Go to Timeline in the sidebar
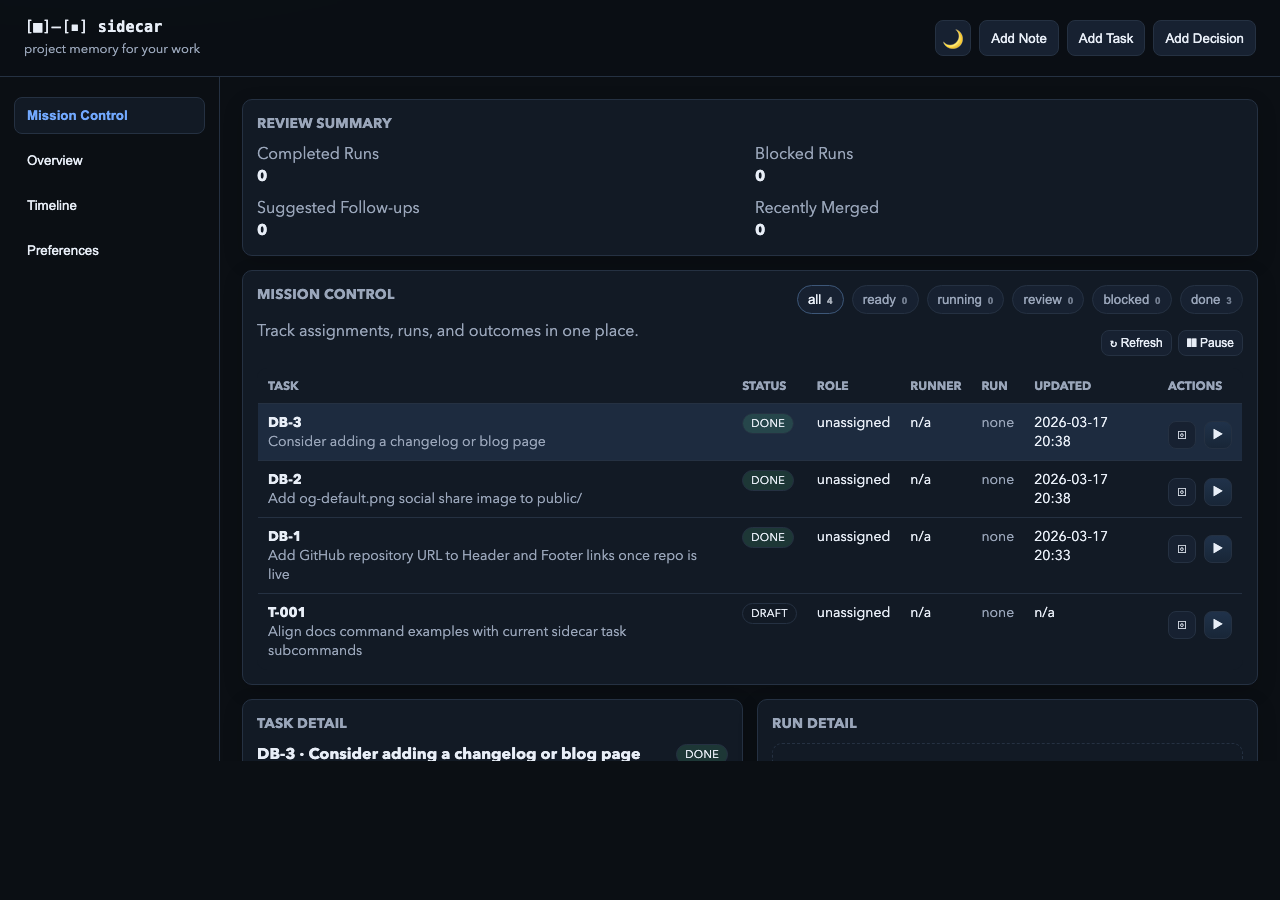The height and width of the screenshot is (900, 1280). [x=109, y=205]
